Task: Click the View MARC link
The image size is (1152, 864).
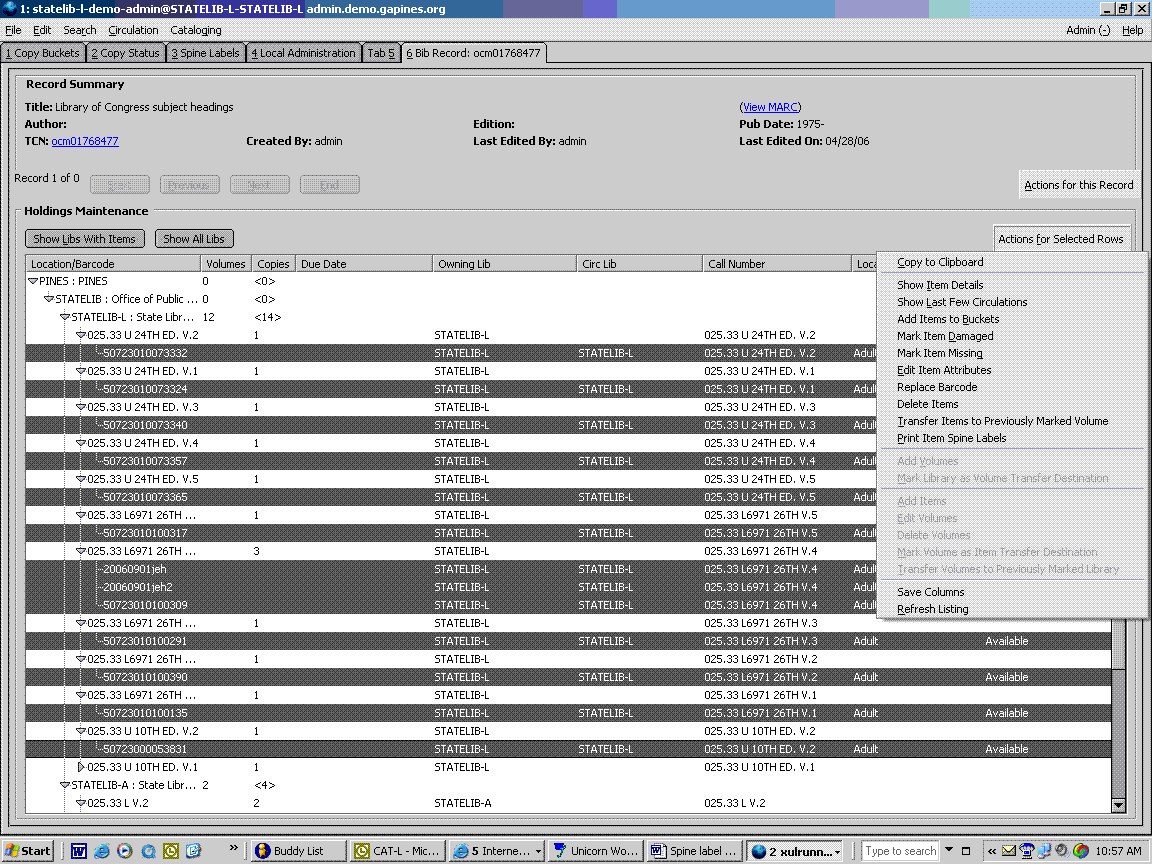Action: 770,107
